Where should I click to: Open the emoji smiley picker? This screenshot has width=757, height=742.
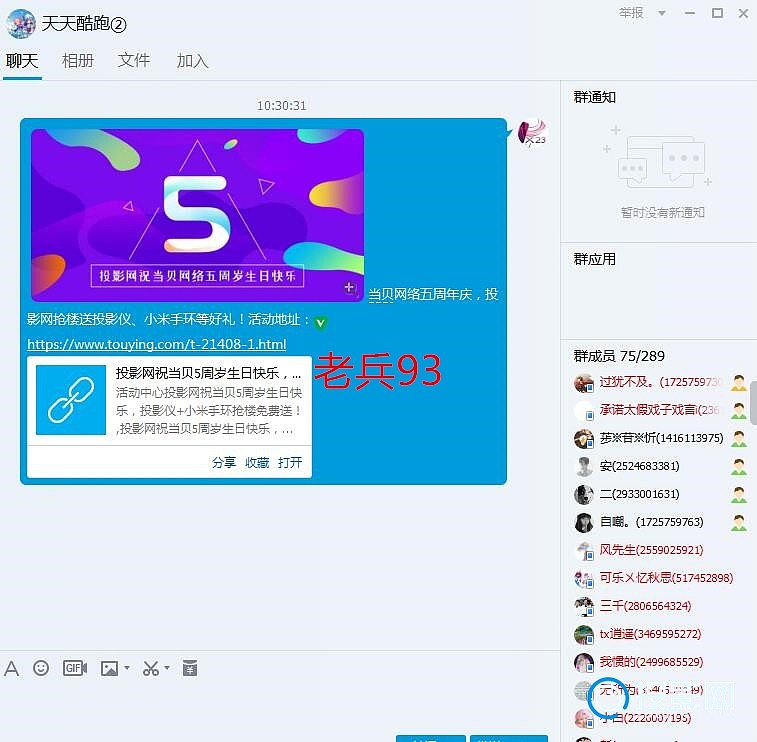41,668
